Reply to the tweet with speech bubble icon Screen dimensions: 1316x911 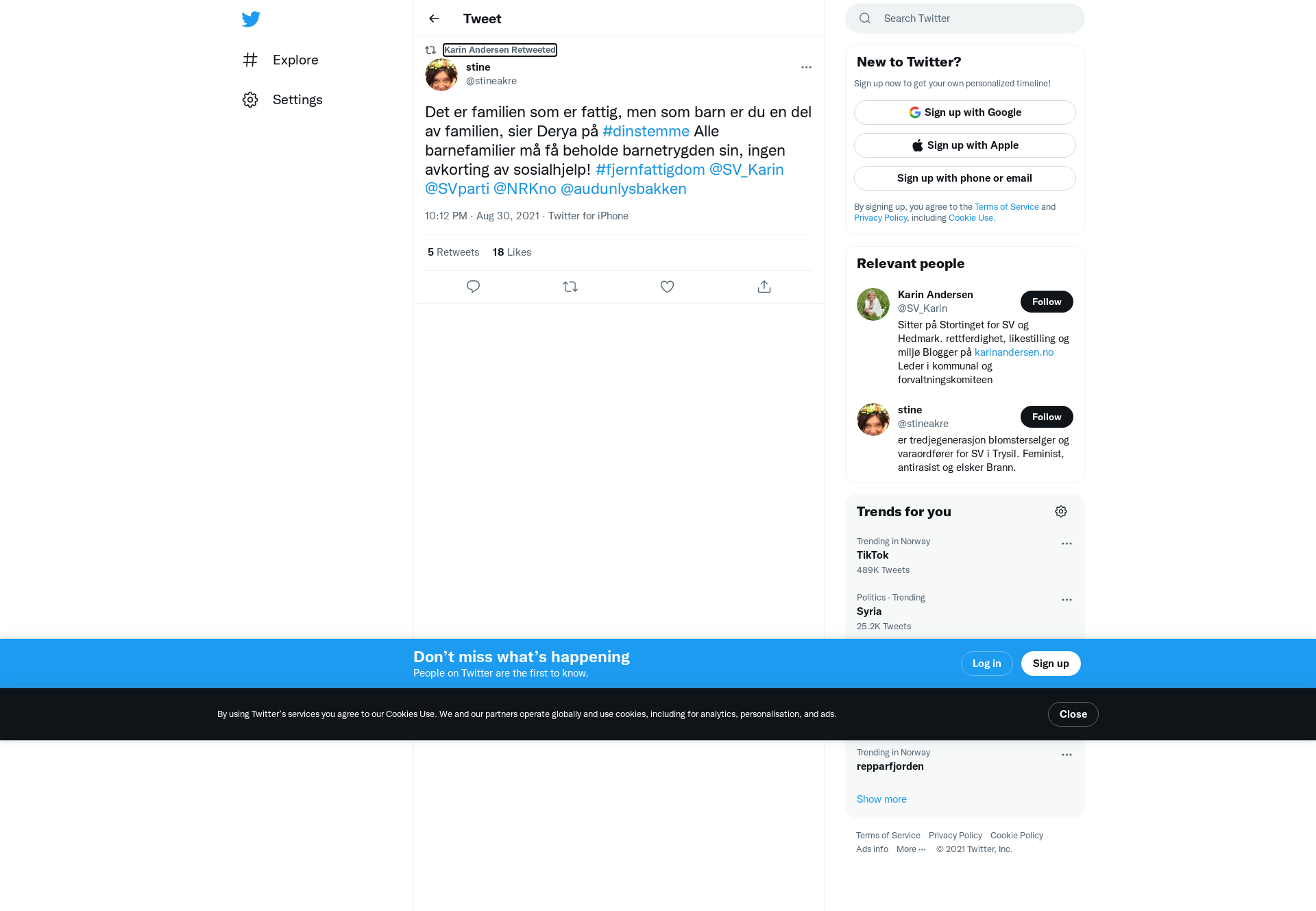(473, 287)
